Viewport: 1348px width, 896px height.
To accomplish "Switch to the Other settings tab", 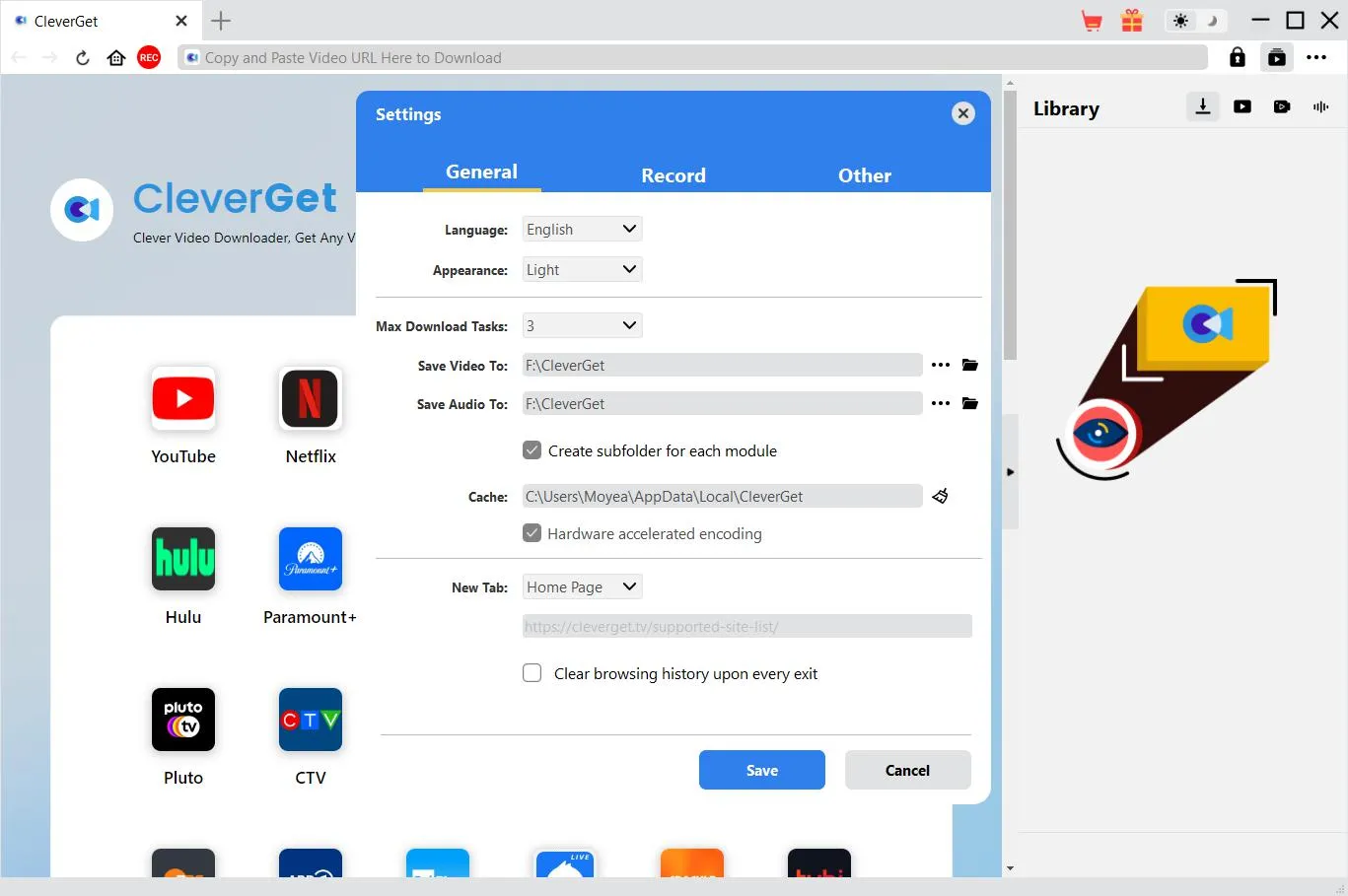I will (x=864, y=175).
